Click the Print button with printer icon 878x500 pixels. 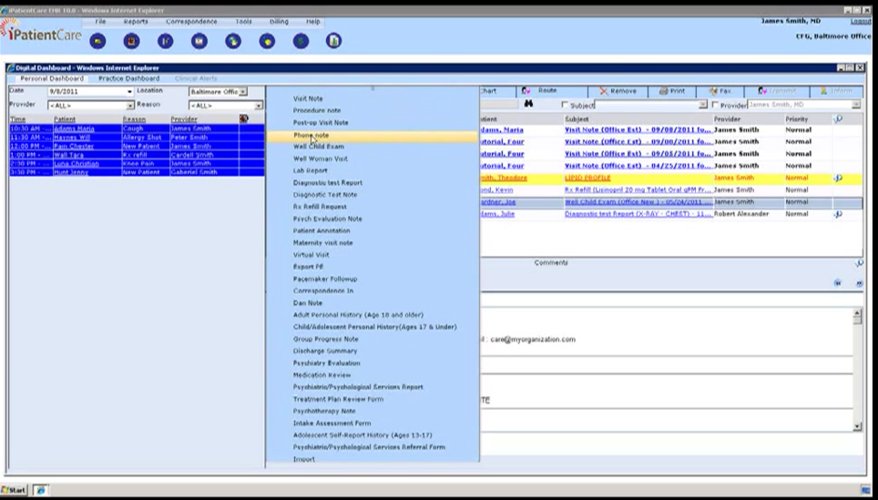pyautogui.click(x=670, y=91)
